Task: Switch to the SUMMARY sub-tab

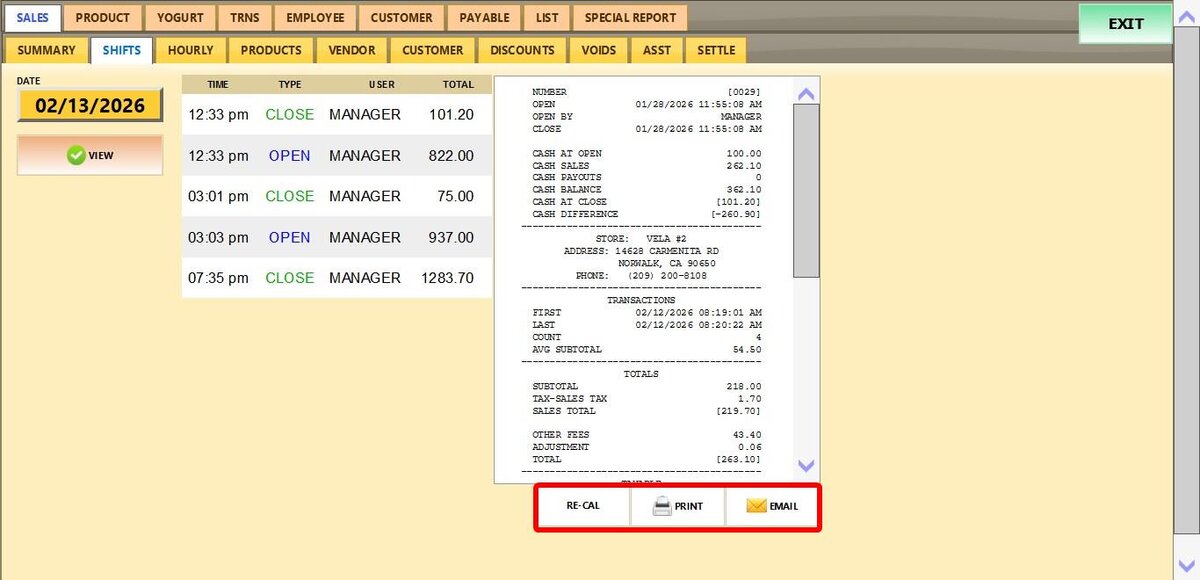Action: [46, 50]
